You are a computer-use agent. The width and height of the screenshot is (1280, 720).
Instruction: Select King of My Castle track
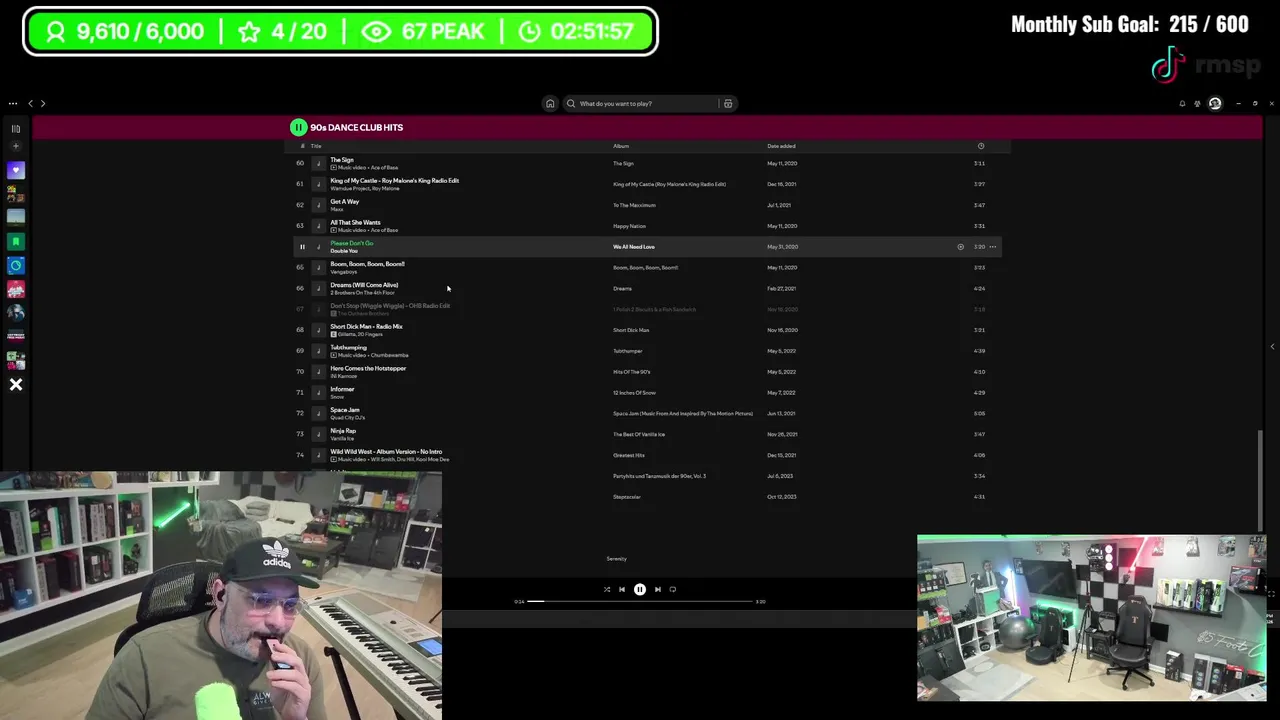click(x=394, y=181)
